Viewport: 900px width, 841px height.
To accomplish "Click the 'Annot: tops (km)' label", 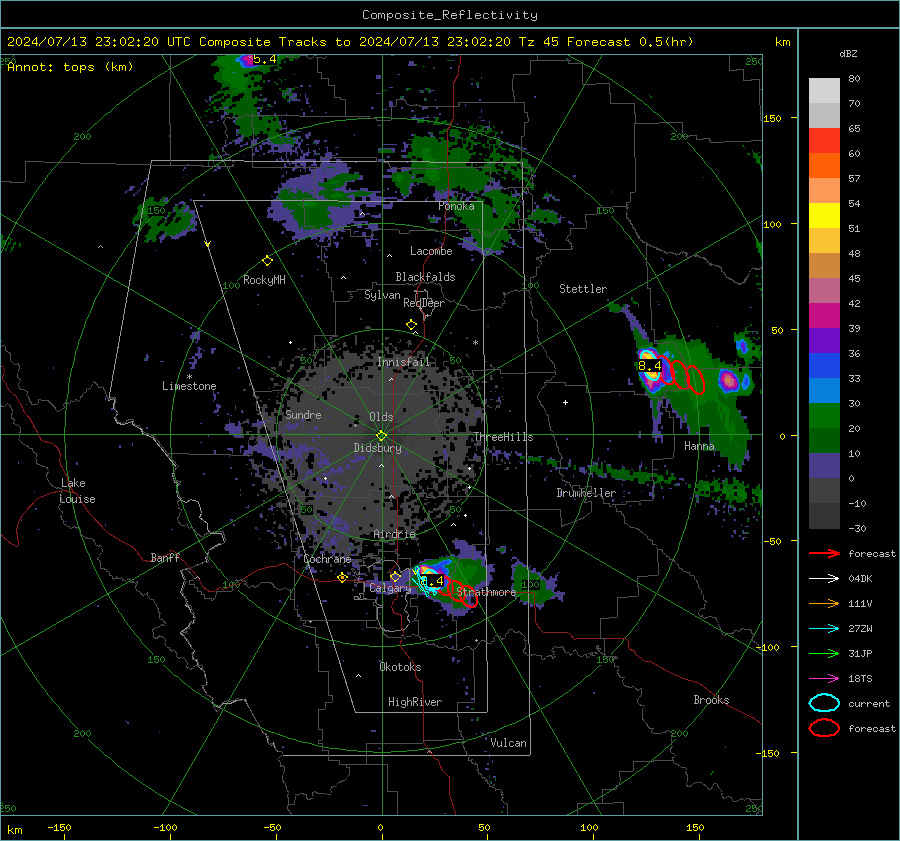I will (x=70, y=67).
